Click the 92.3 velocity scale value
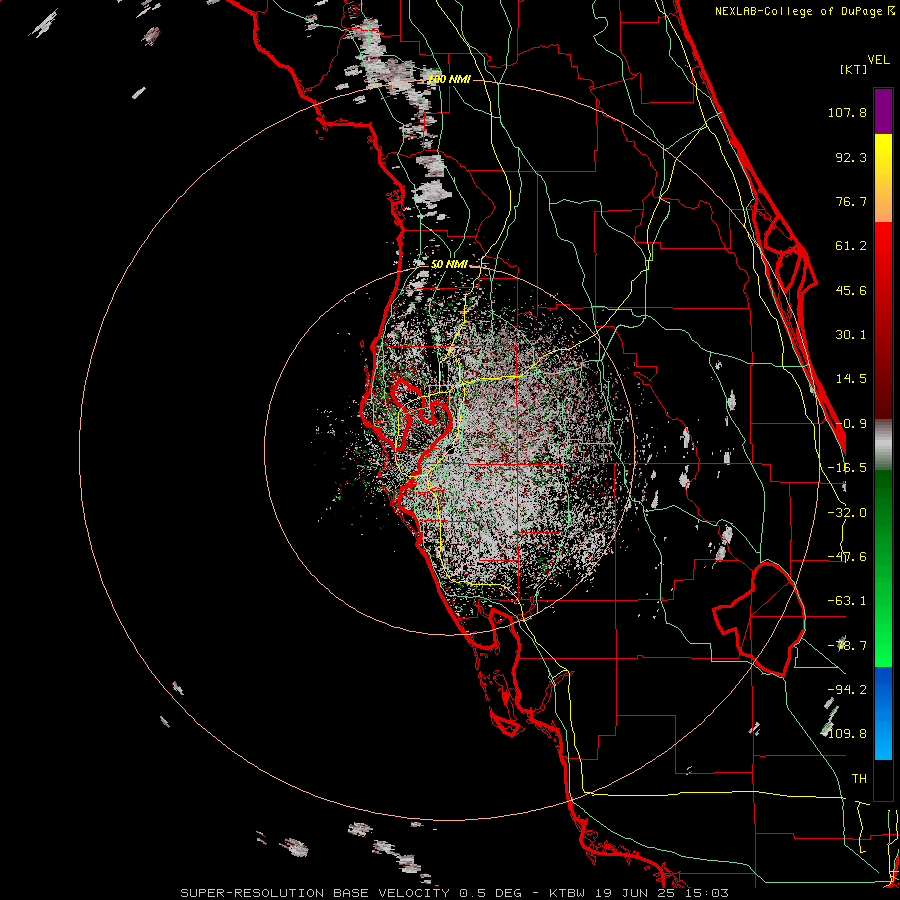 click(851, 157)
